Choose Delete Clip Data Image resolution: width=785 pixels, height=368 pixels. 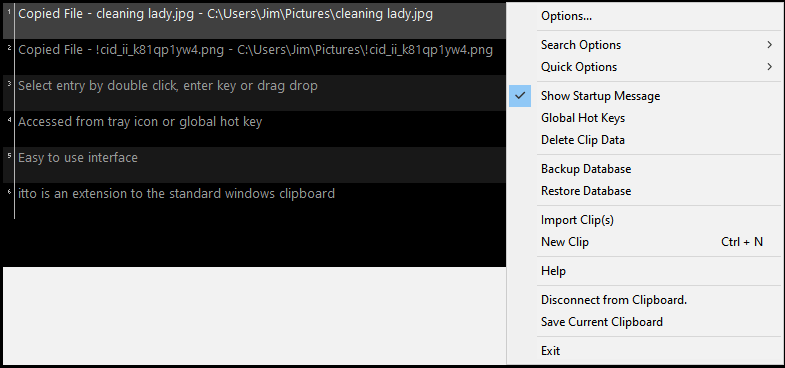pyautogui.click(x=583, y=140)
